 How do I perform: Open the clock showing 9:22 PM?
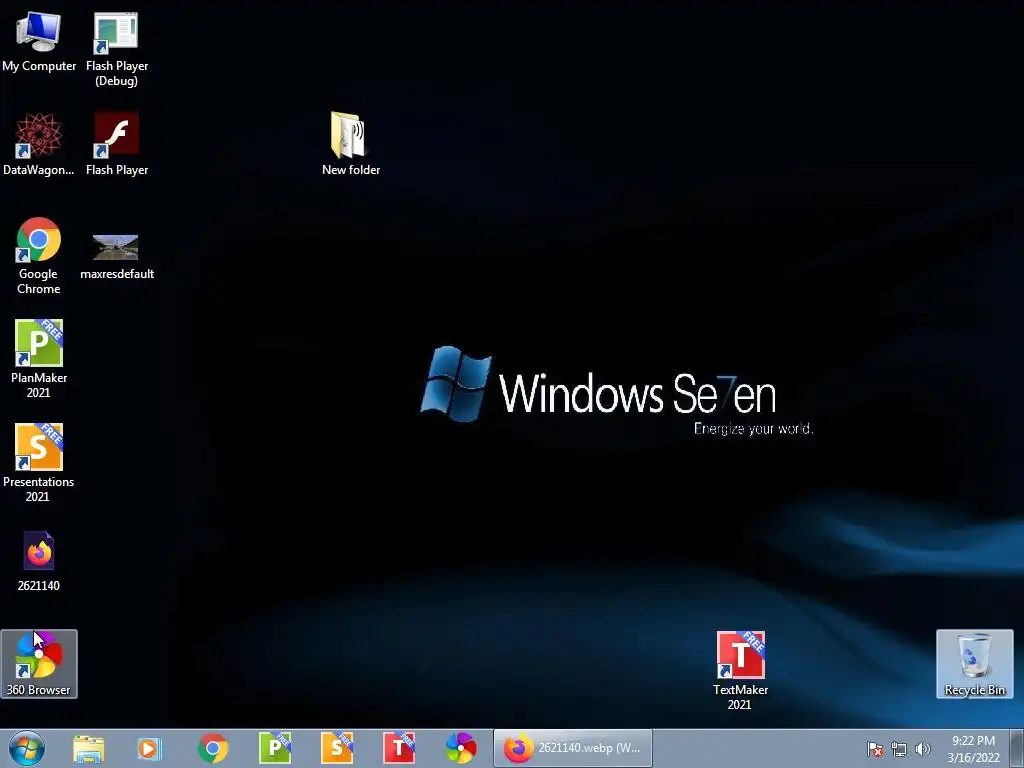click(973, 748)
